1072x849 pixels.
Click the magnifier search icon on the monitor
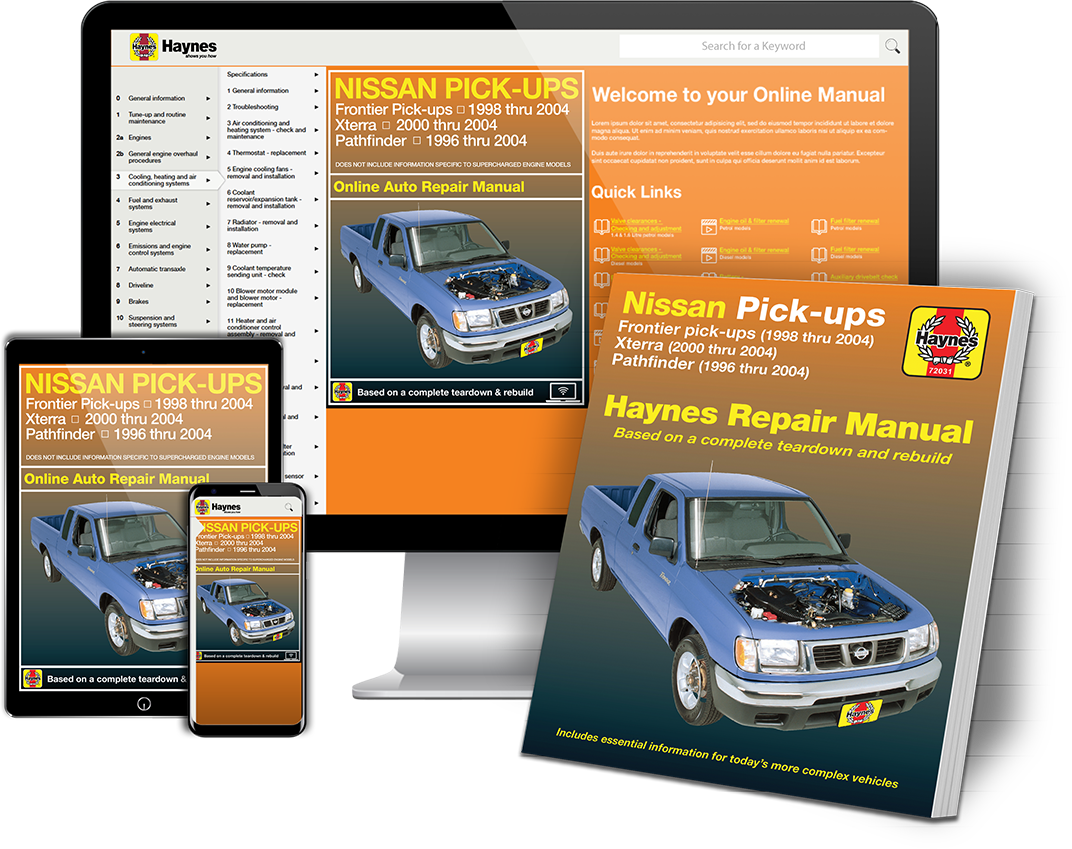click(892, 46)
